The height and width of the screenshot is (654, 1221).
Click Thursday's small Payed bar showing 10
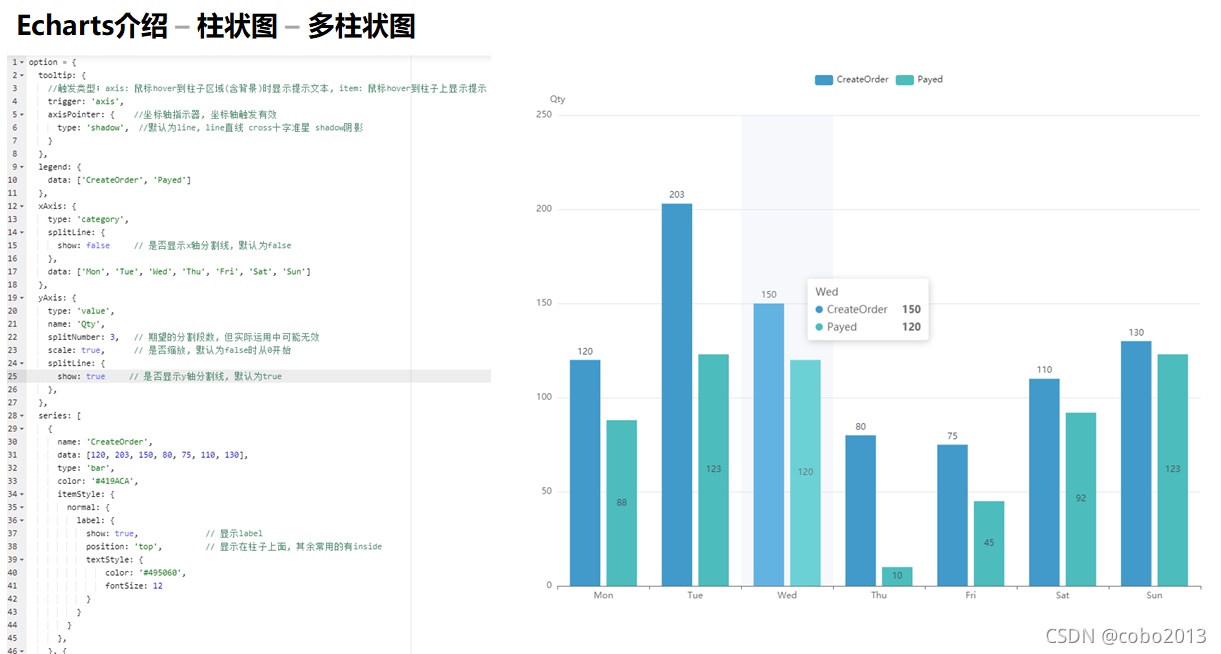tap(897, 577)
